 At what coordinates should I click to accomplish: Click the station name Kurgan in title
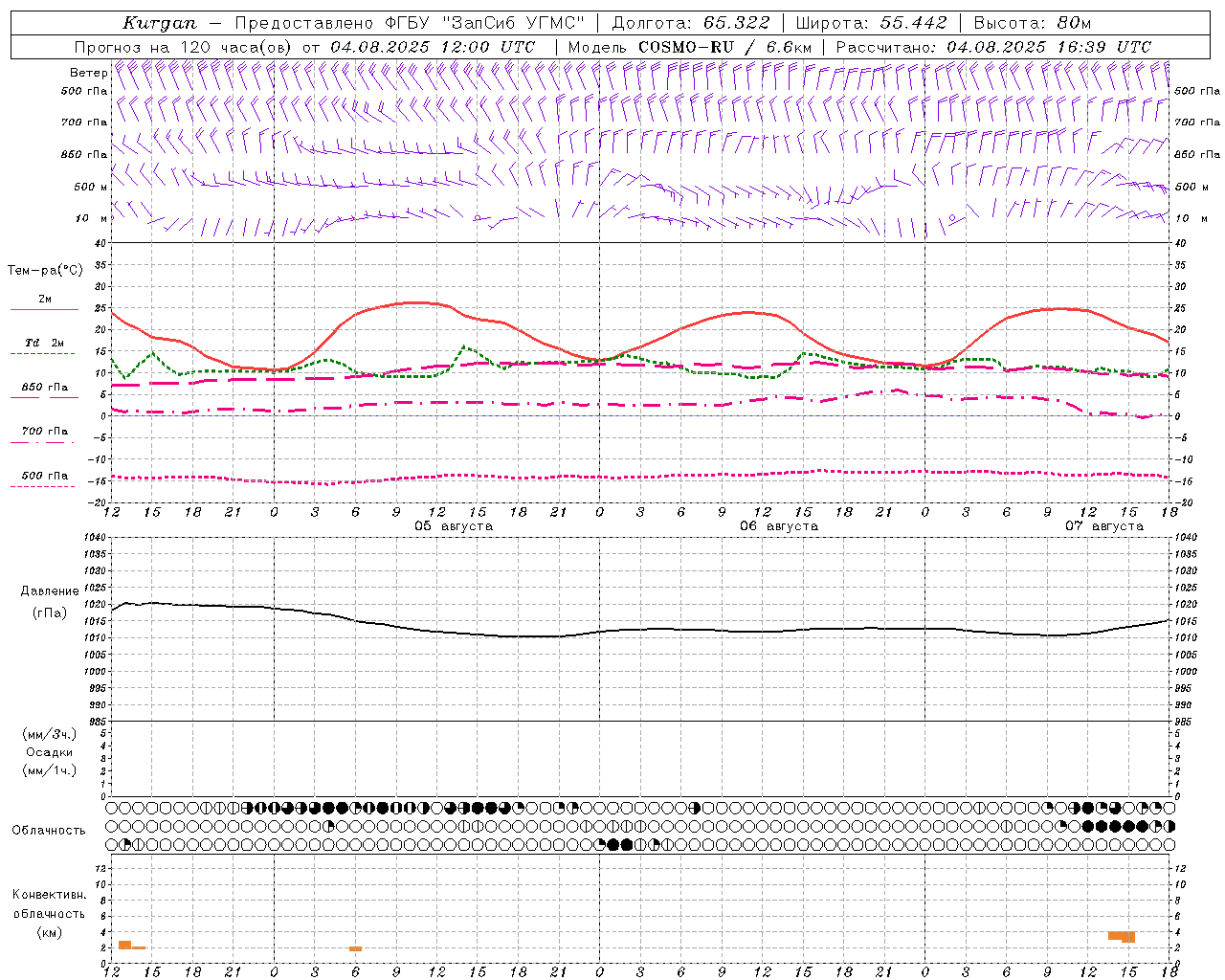pyautogui.click(x=160, y=23)
